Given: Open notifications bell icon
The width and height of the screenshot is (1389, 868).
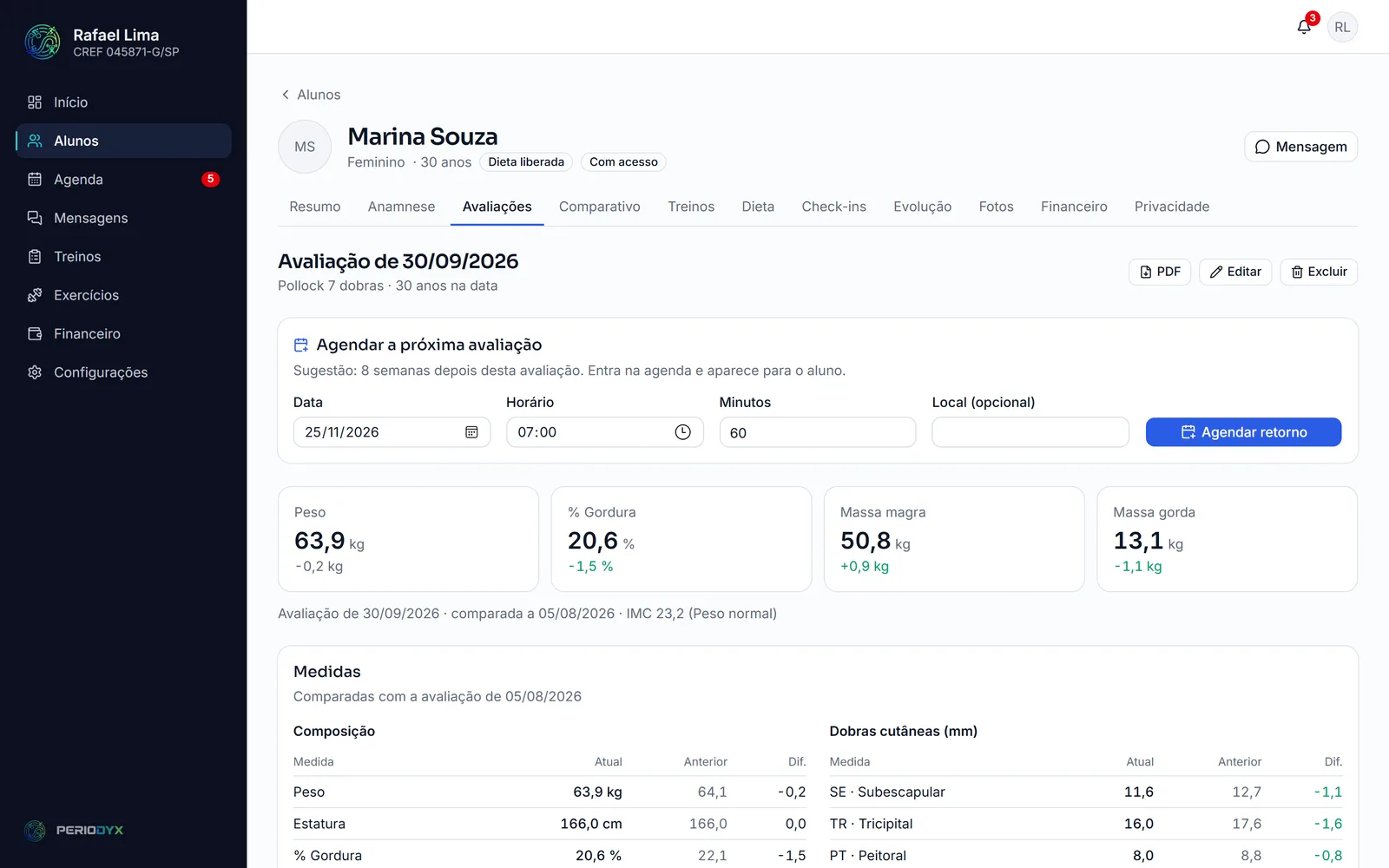Looking at the screenshot, I should (x=1304, y=27).
